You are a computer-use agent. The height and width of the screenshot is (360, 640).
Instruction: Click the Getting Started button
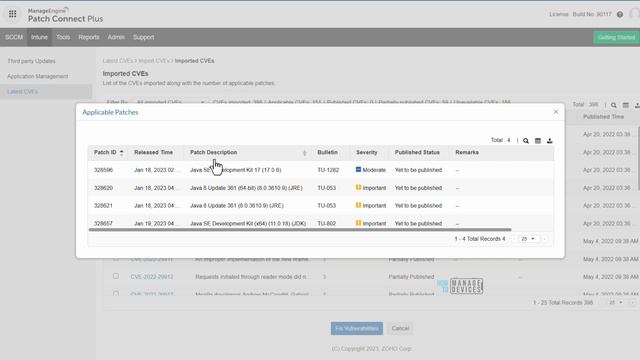point(616,37)
